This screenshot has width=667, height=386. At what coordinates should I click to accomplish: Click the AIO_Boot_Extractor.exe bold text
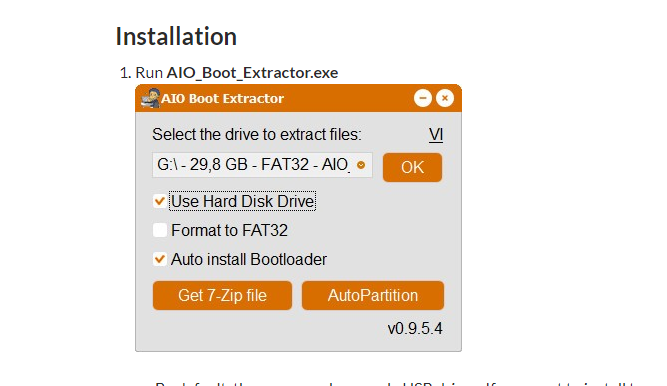252,73
